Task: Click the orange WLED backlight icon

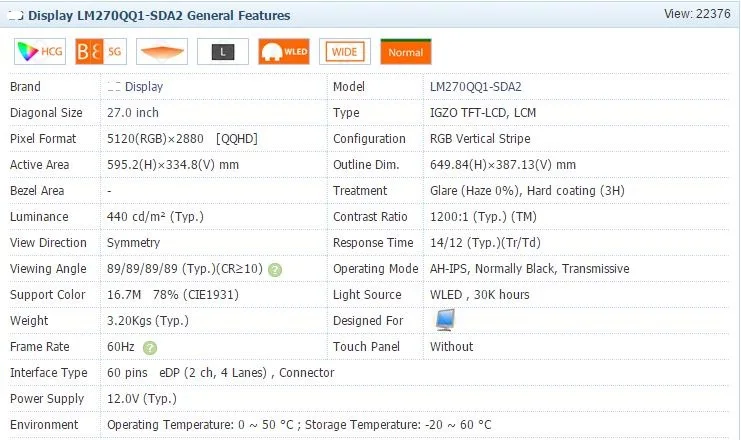Action: [x=283, y=52]
